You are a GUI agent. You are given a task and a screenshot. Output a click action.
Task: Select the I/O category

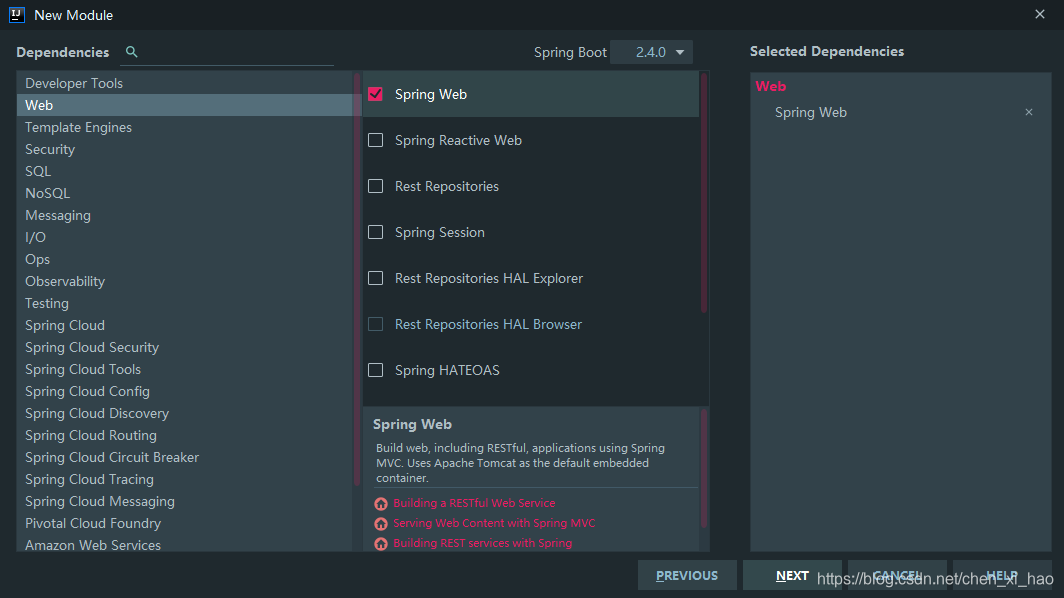click(x=185, y=237)
